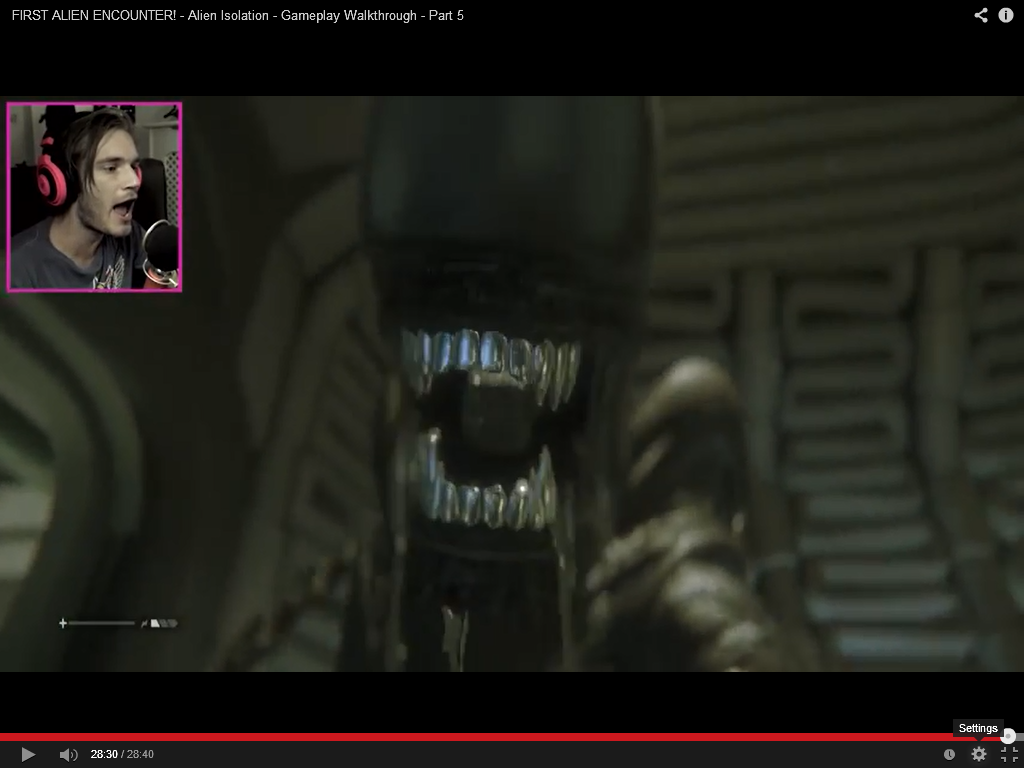This screenshot has height=768, width=1024.
Task: Click the current time 28:30 display
Action: click(x=104, y=755)
